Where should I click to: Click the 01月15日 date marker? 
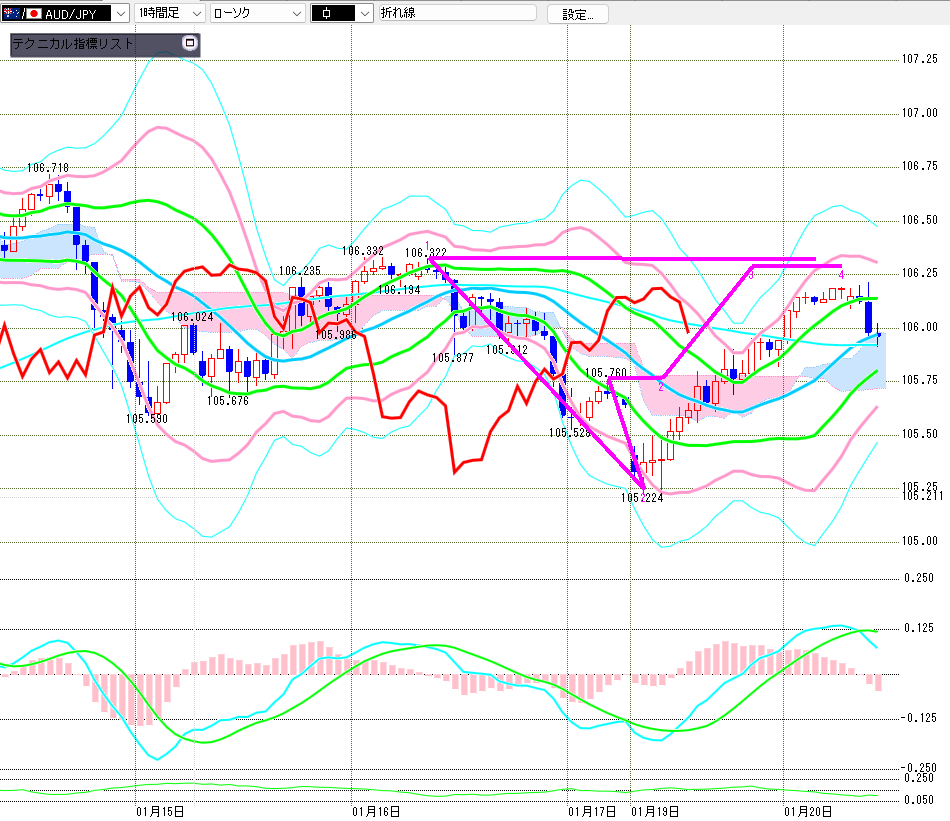pyautogui.click(x=160, y=810)
